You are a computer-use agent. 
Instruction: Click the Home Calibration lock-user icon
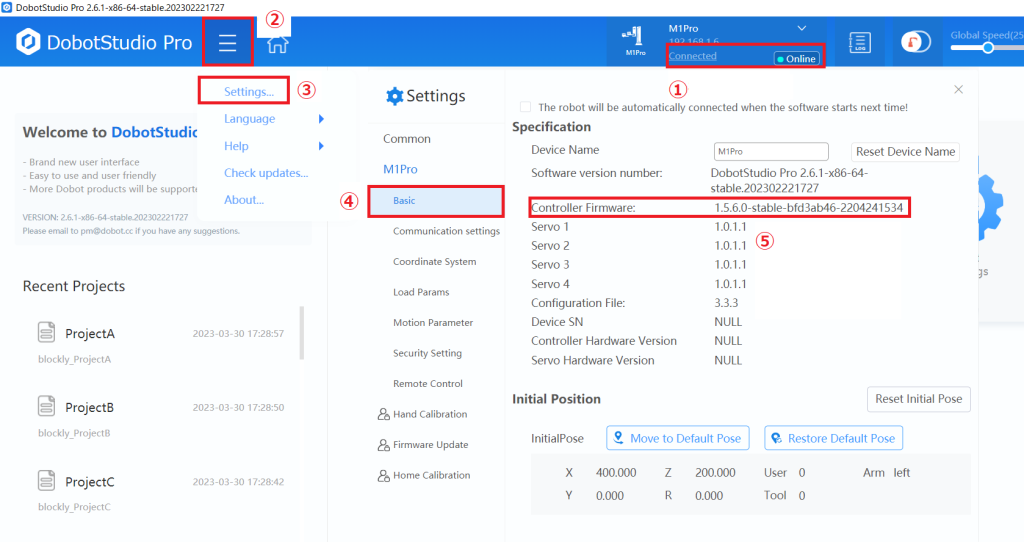click(383, 475)
